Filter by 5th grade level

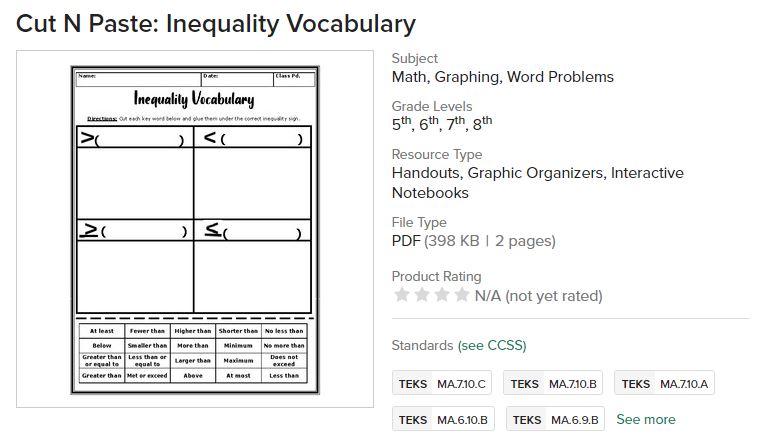point(401,125)
